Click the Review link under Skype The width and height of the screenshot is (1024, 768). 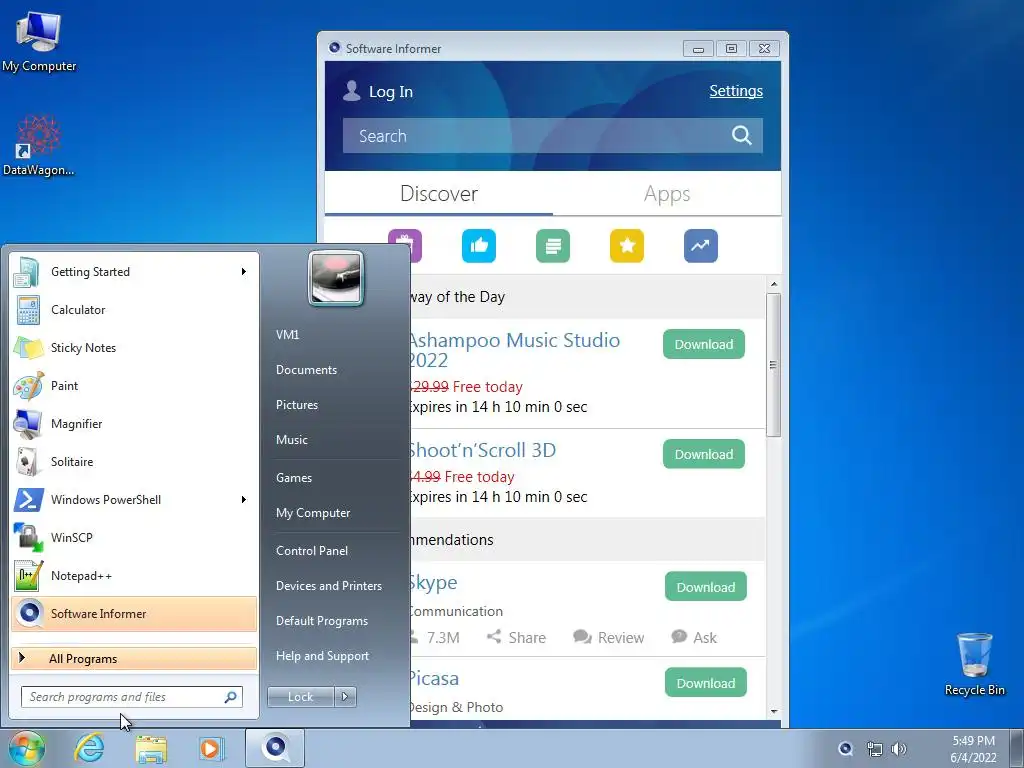click(x=609, y=637)
